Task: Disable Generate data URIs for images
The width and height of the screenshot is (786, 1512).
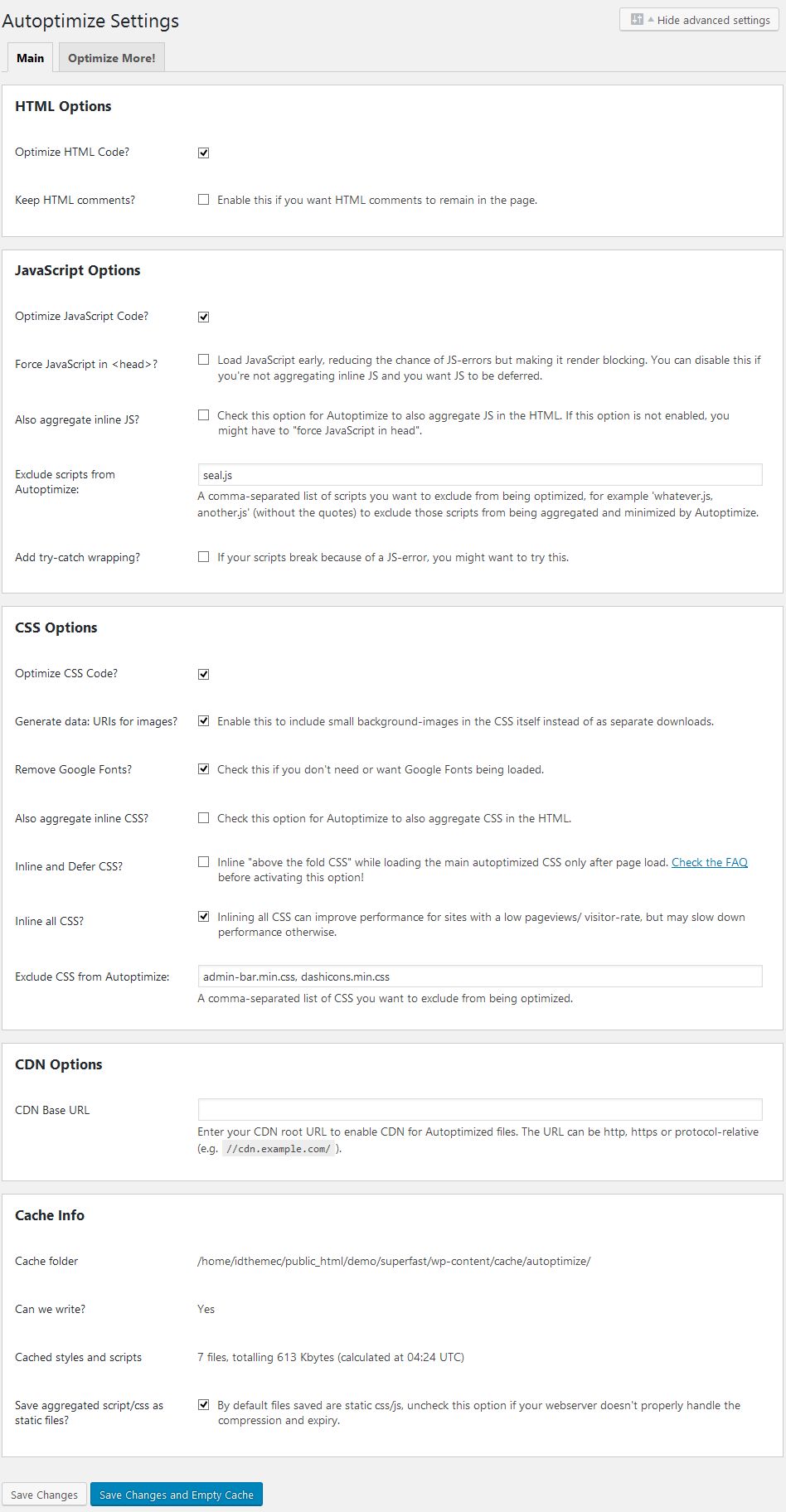Action: pos(204,721)
